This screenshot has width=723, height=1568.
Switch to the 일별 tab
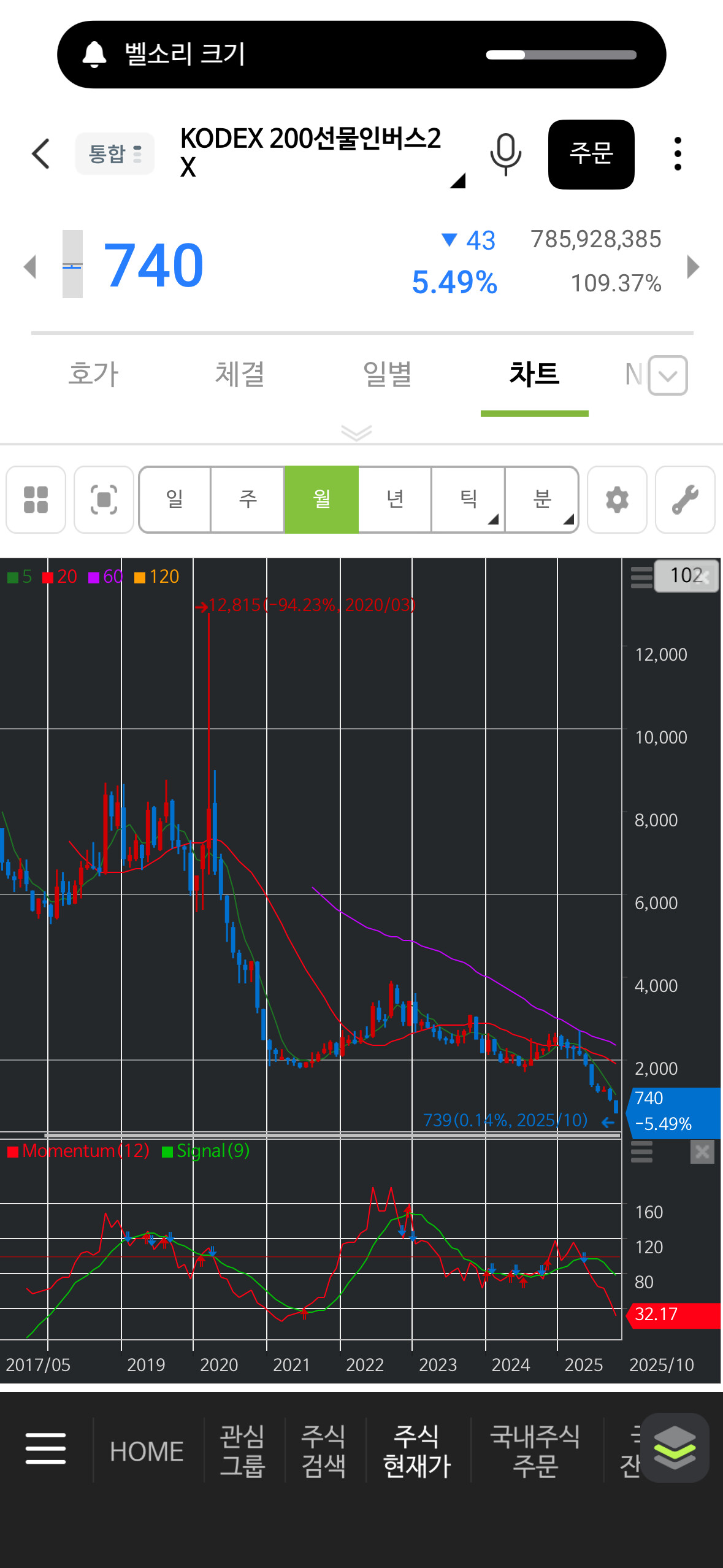387,374
